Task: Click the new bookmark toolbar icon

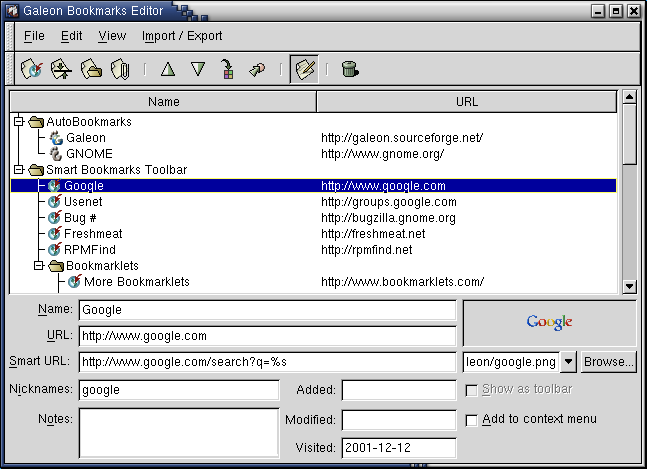Action: coord(31,69)
